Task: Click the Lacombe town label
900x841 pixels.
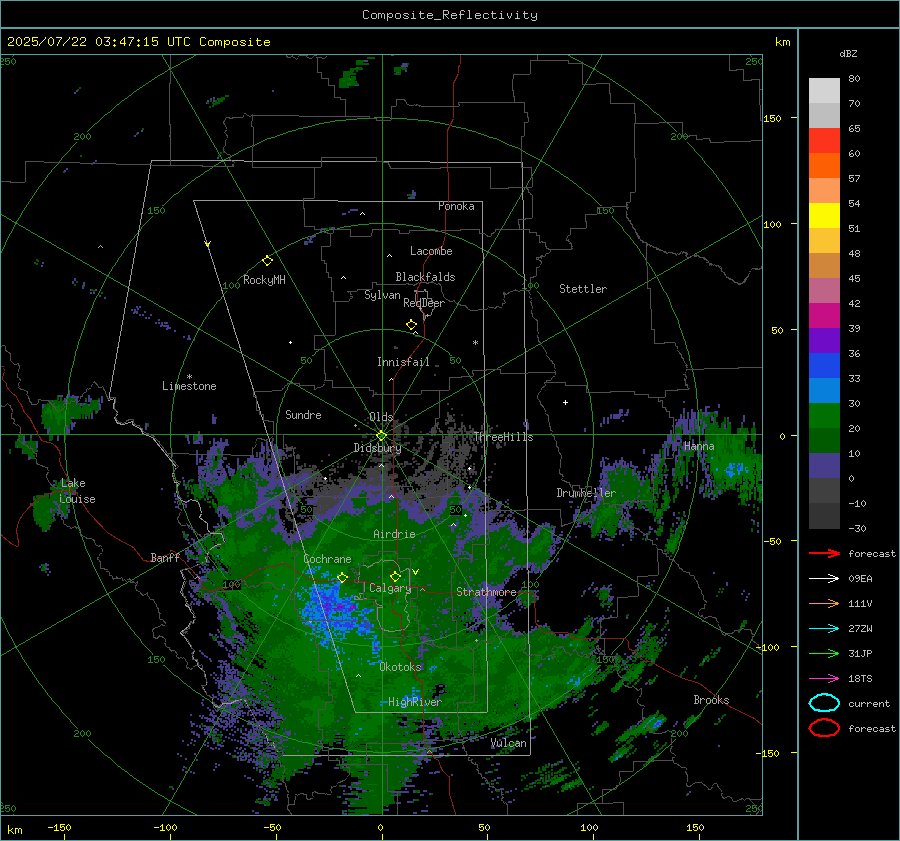Action: coord(431,251)
